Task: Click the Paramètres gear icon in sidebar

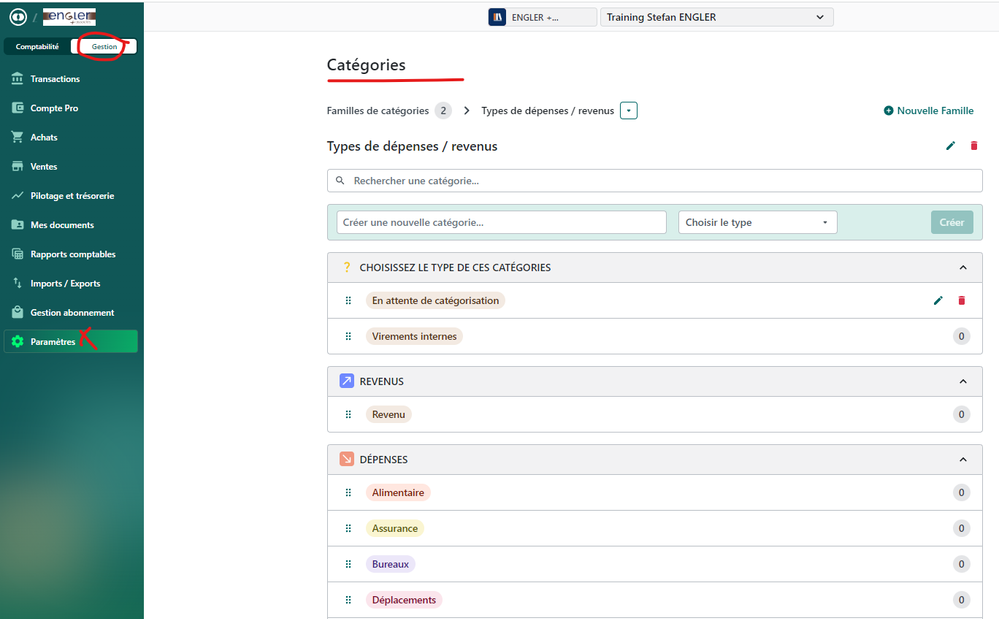Action: [17, 342]
